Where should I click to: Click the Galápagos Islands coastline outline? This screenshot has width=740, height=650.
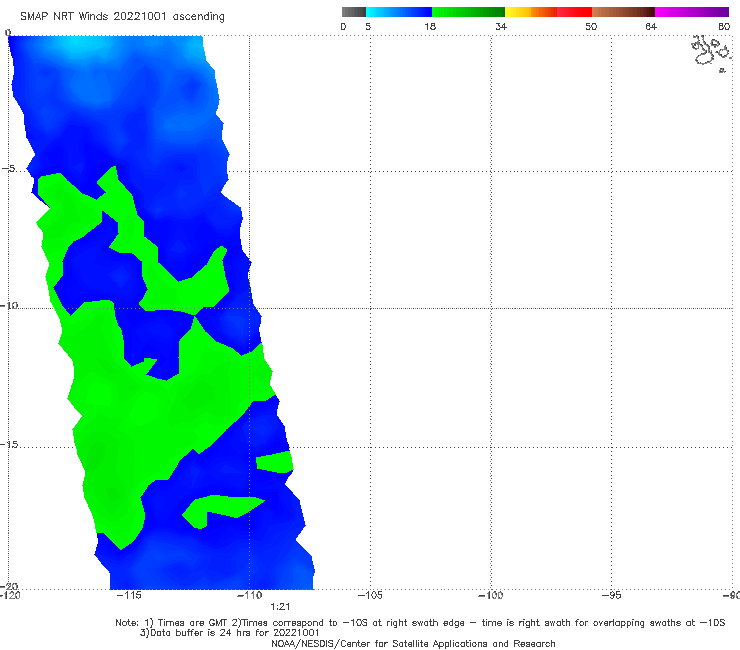coord(711,52)
